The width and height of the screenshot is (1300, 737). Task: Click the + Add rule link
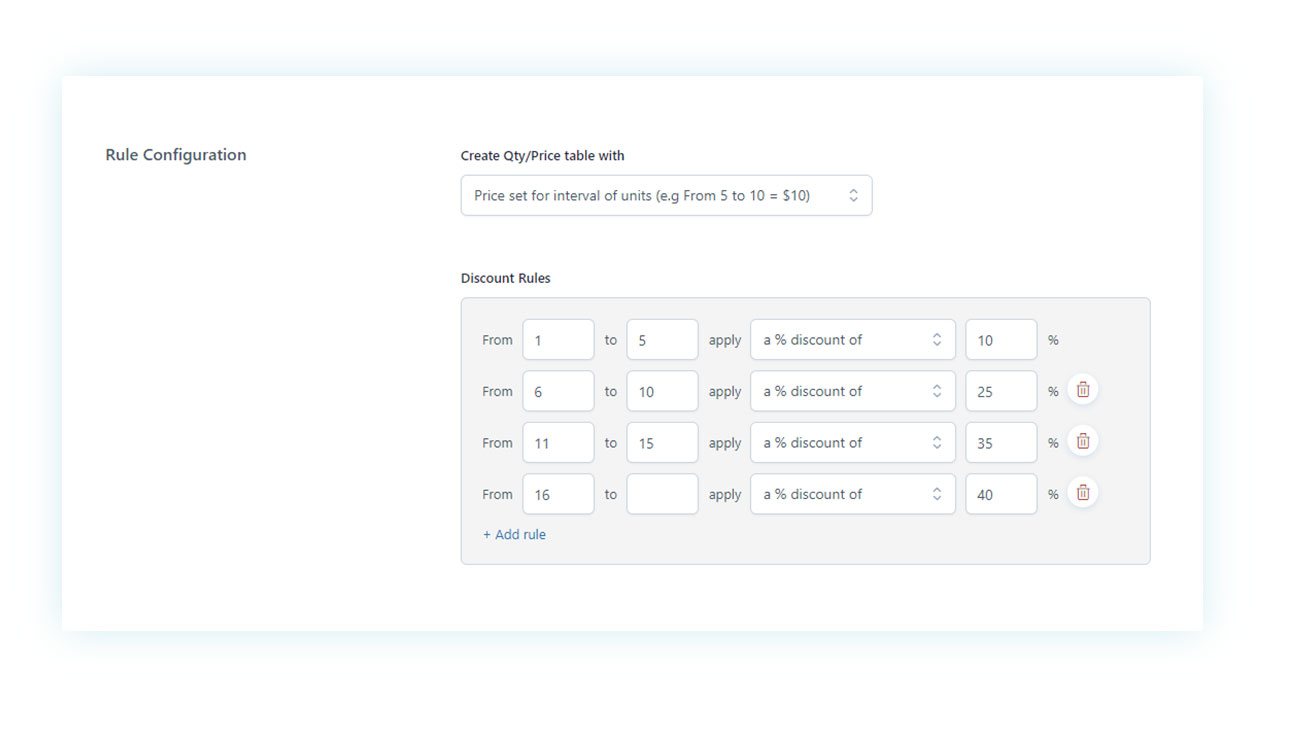pos(514,535)
